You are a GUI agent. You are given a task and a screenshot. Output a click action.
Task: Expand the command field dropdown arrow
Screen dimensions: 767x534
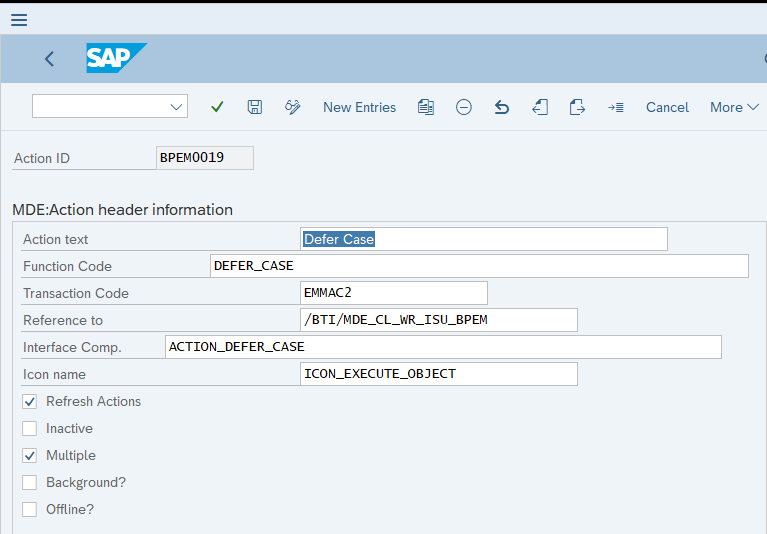177,107
